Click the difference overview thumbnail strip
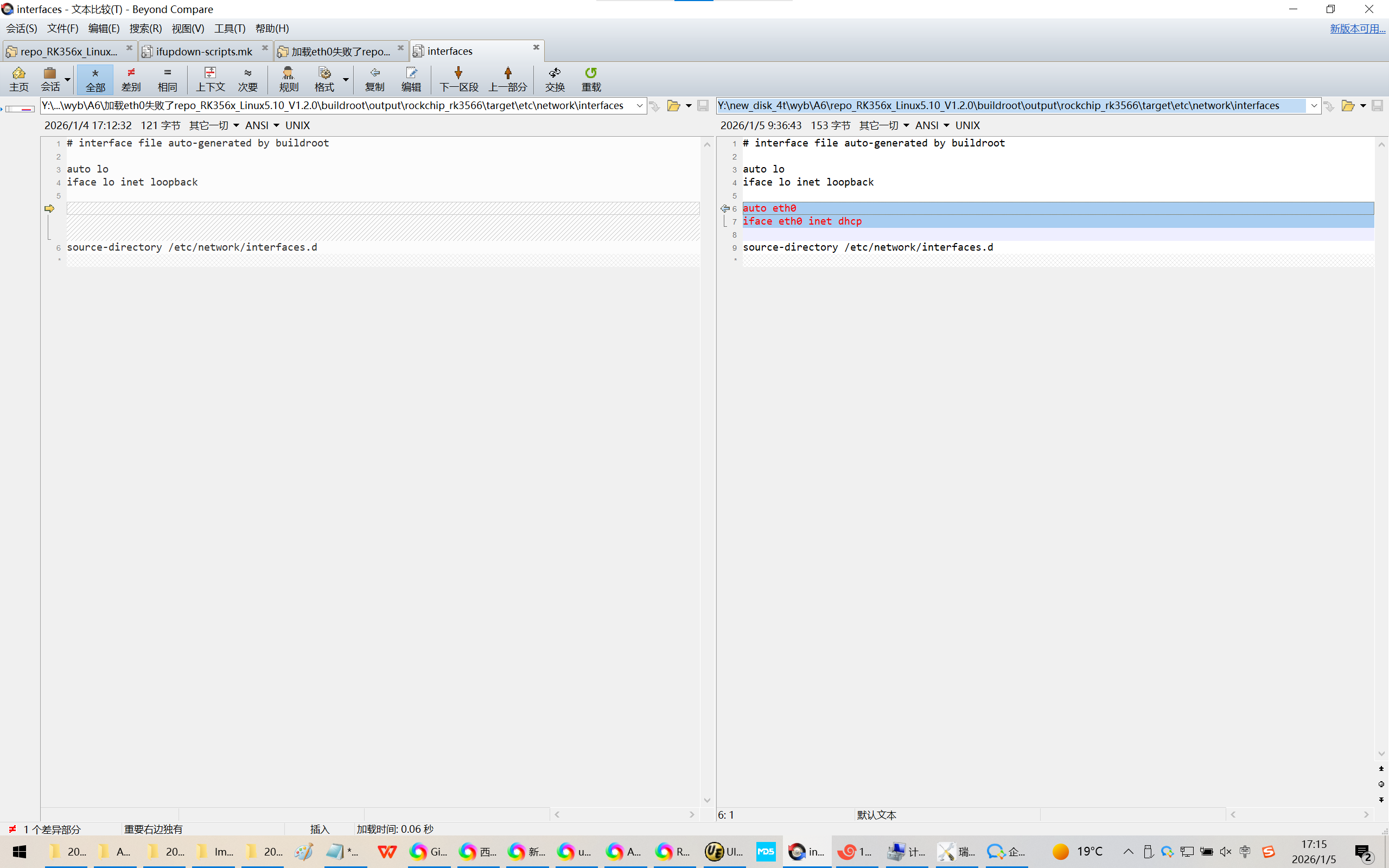The height and width of the screenshot is (868, 1389). [x=20, y=108]
